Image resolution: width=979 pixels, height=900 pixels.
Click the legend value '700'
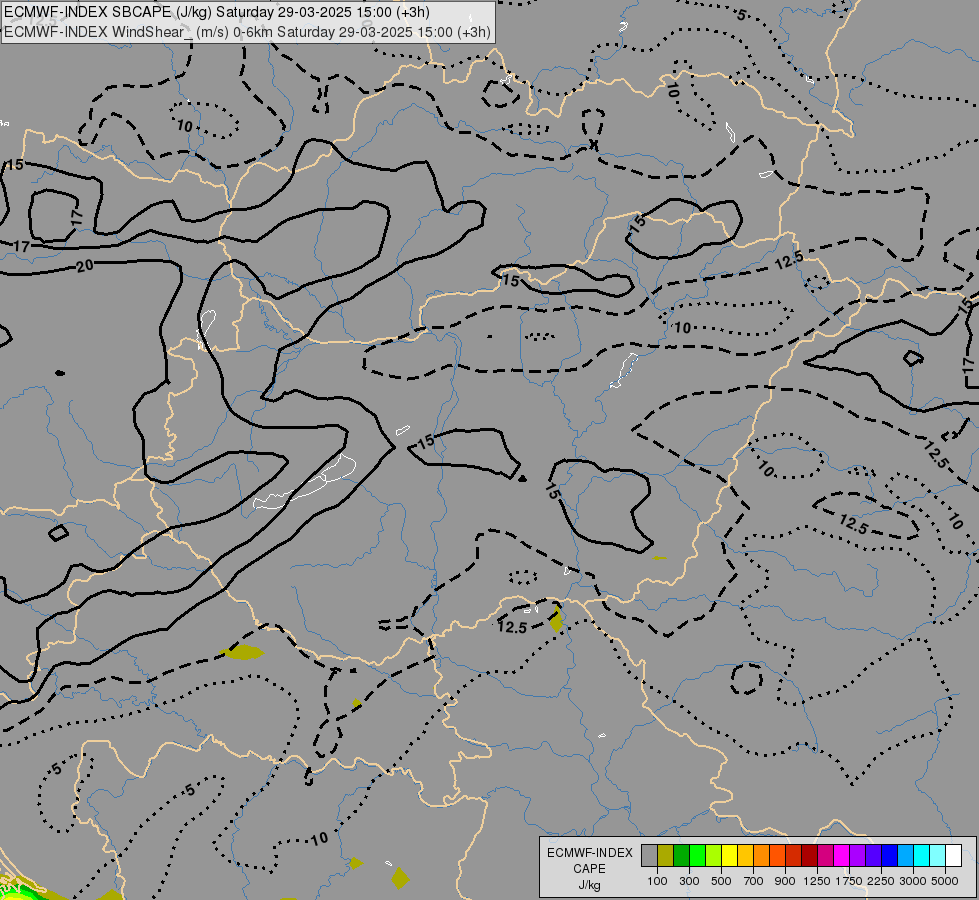(x=754, y=881)
